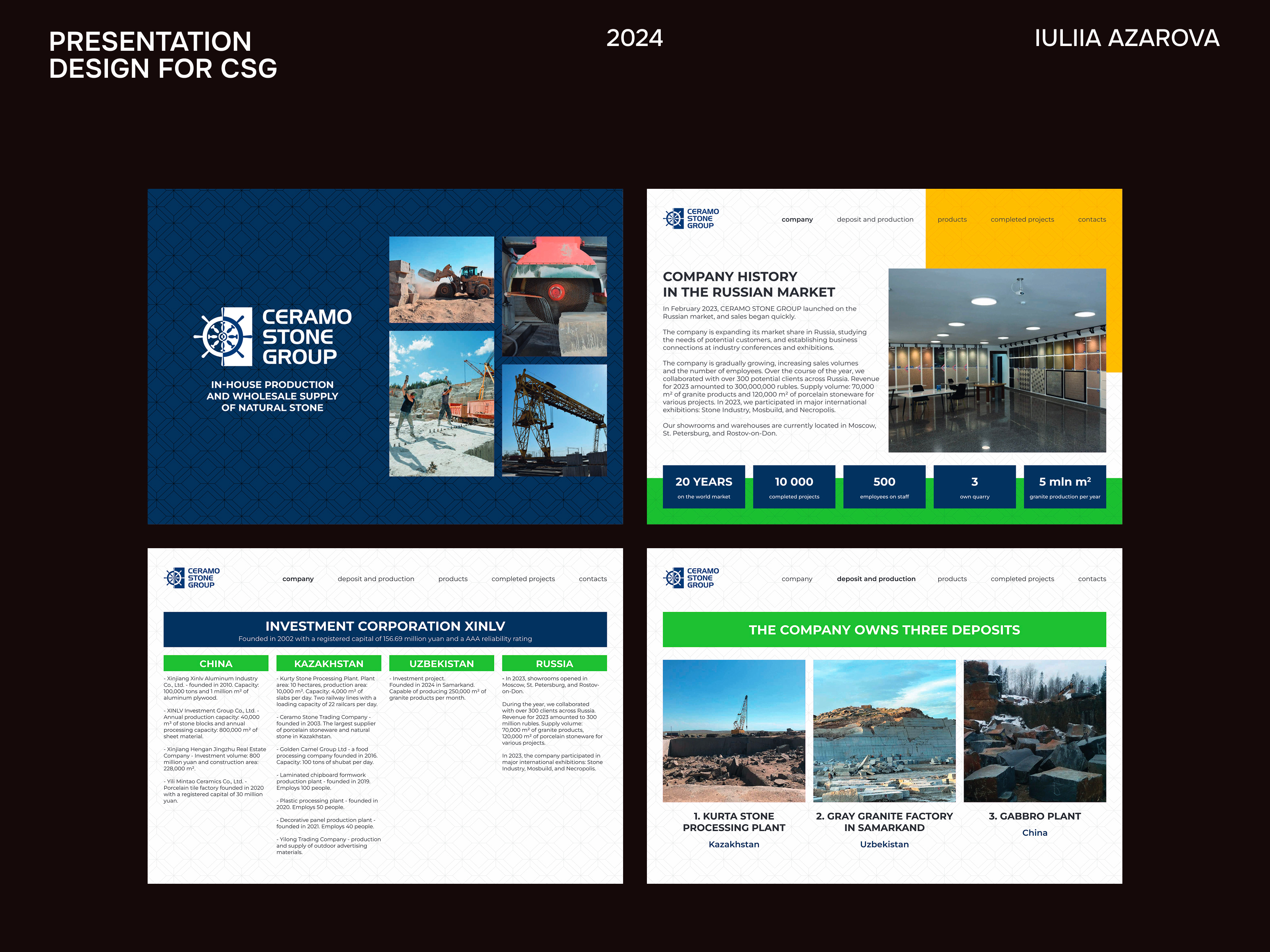The width and height of the screenshot is (1270, 952).
Task: Select 'products' in the yellow area nav
Action: (952, 220)
